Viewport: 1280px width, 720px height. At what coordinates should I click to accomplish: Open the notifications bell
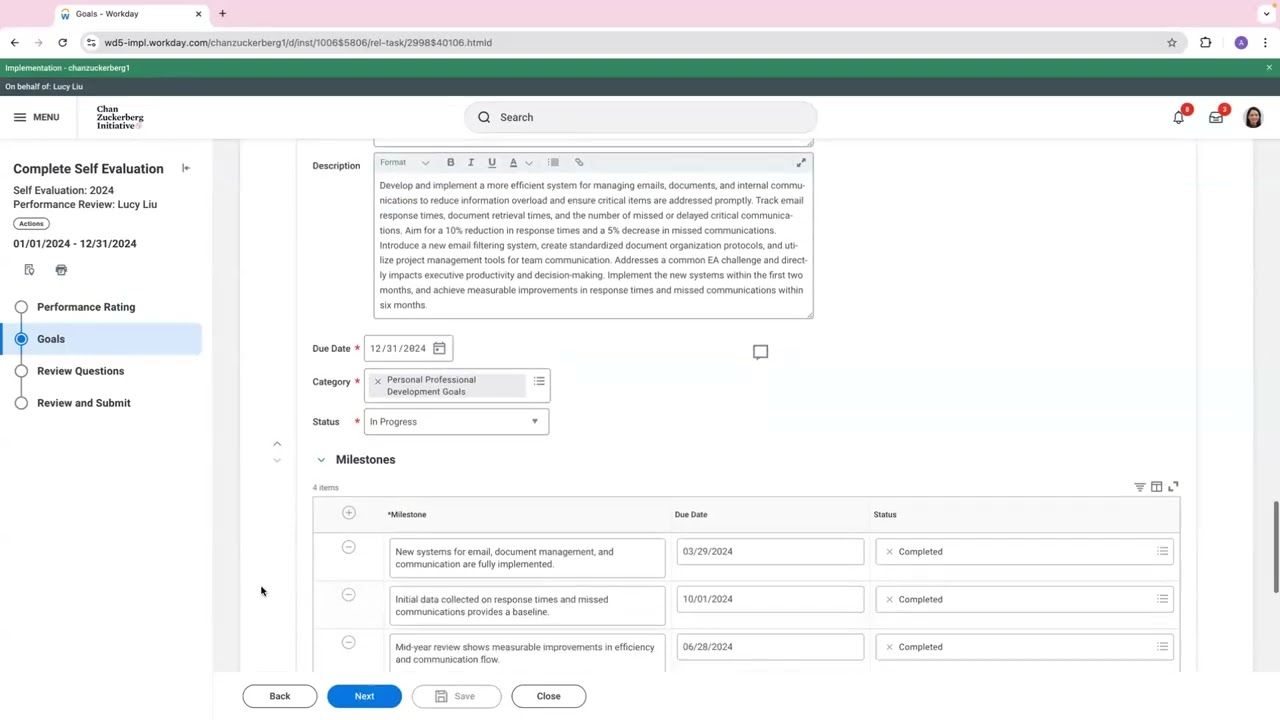pos(1179,117)
